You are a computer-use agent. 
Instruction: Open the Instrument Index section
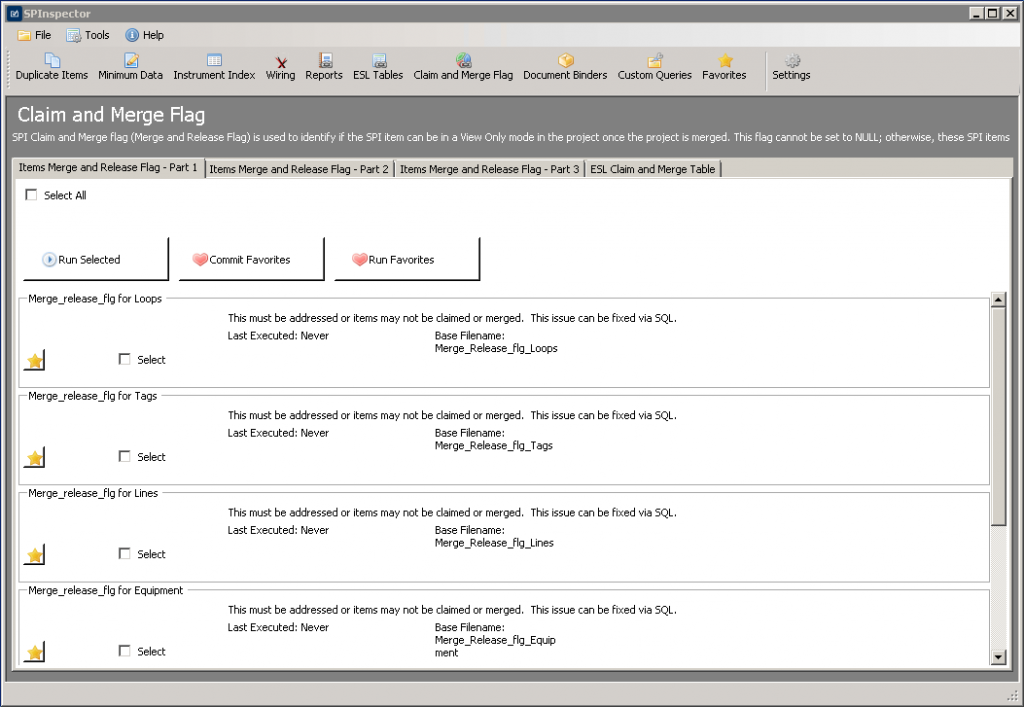[x=214, y=67]
